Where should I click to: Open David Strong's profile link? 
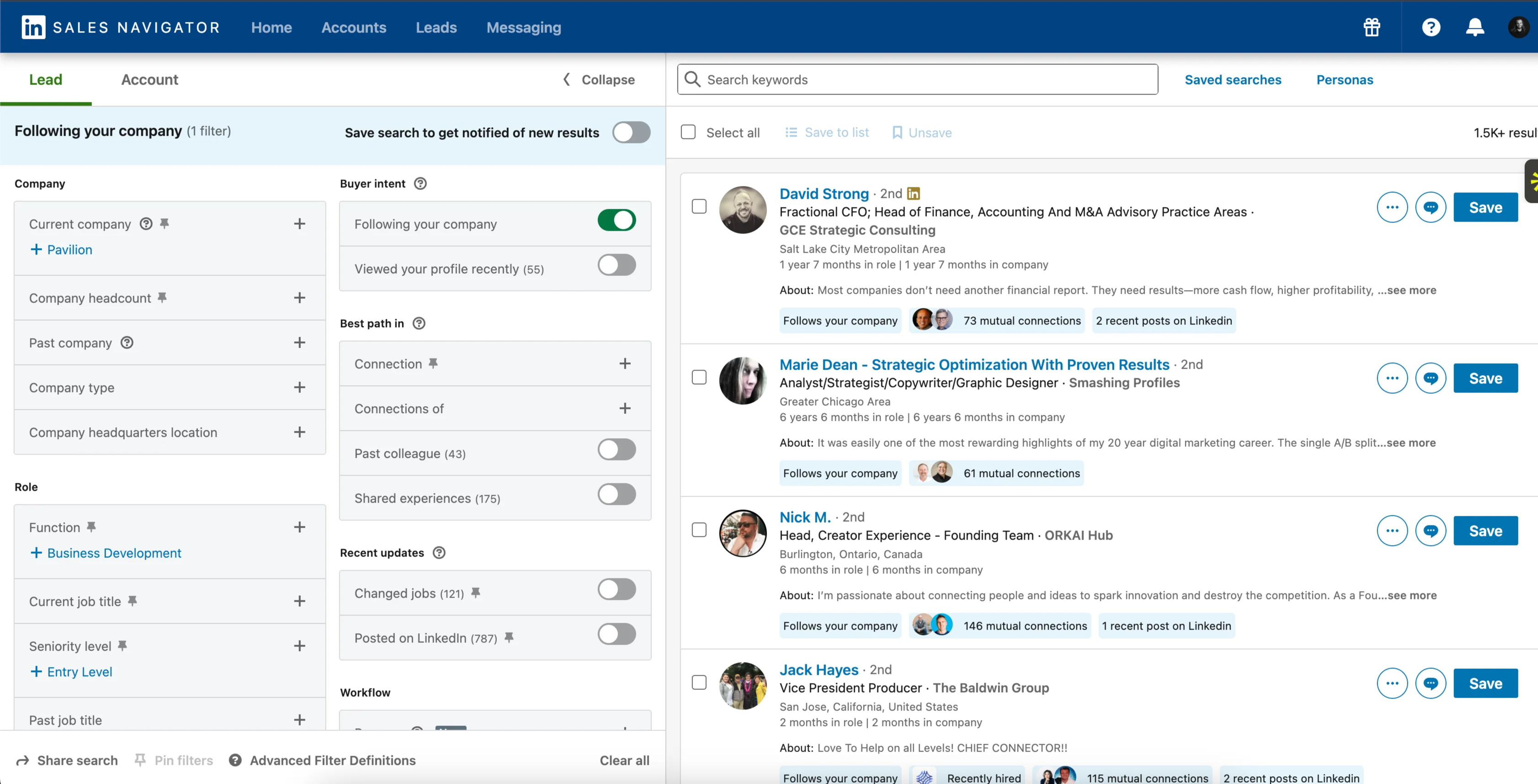tap(824, 193)
